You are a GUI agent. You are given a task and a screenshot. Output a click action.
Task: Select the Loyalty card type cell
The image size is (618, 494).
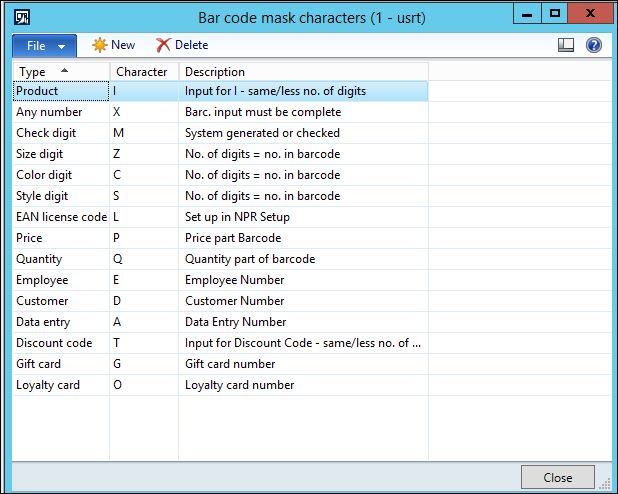61,385
